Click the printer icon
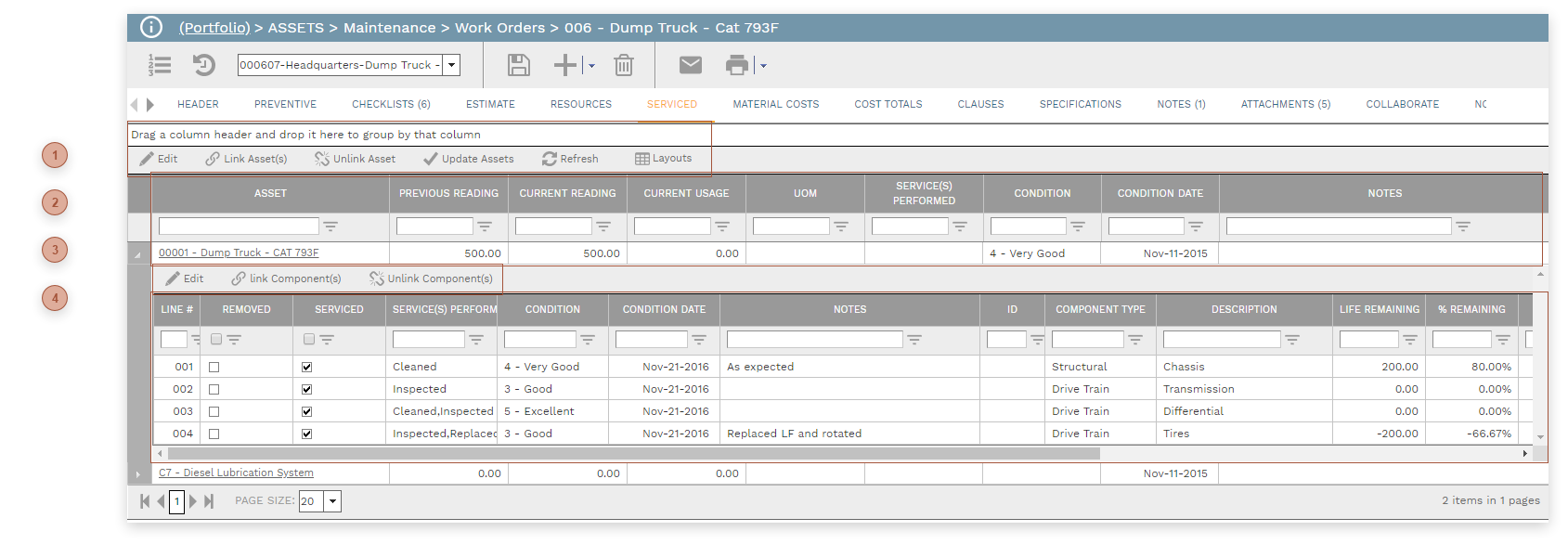 tap(737, 65)
